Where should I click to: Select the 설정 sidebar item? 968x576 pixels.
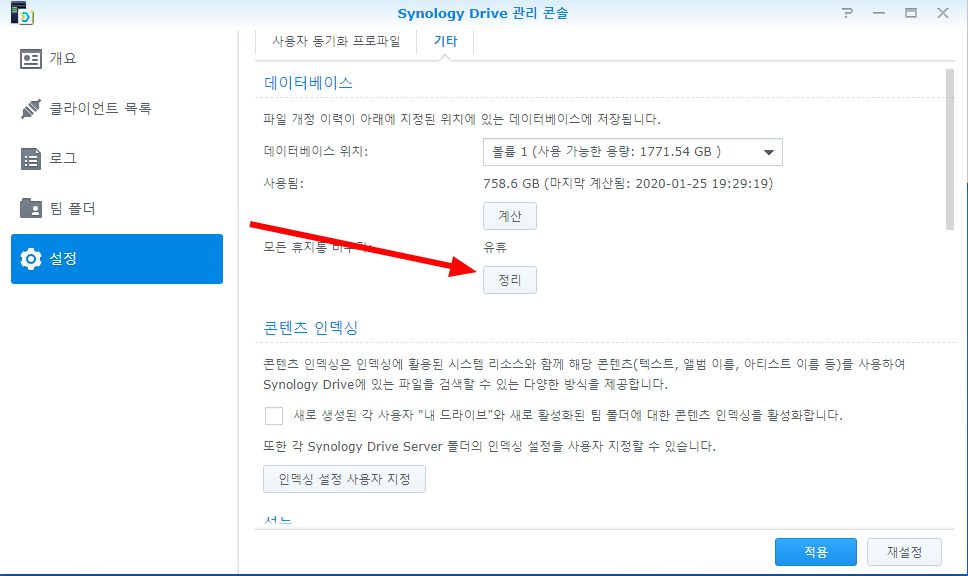pyautogui.click(x=117, y=259)
